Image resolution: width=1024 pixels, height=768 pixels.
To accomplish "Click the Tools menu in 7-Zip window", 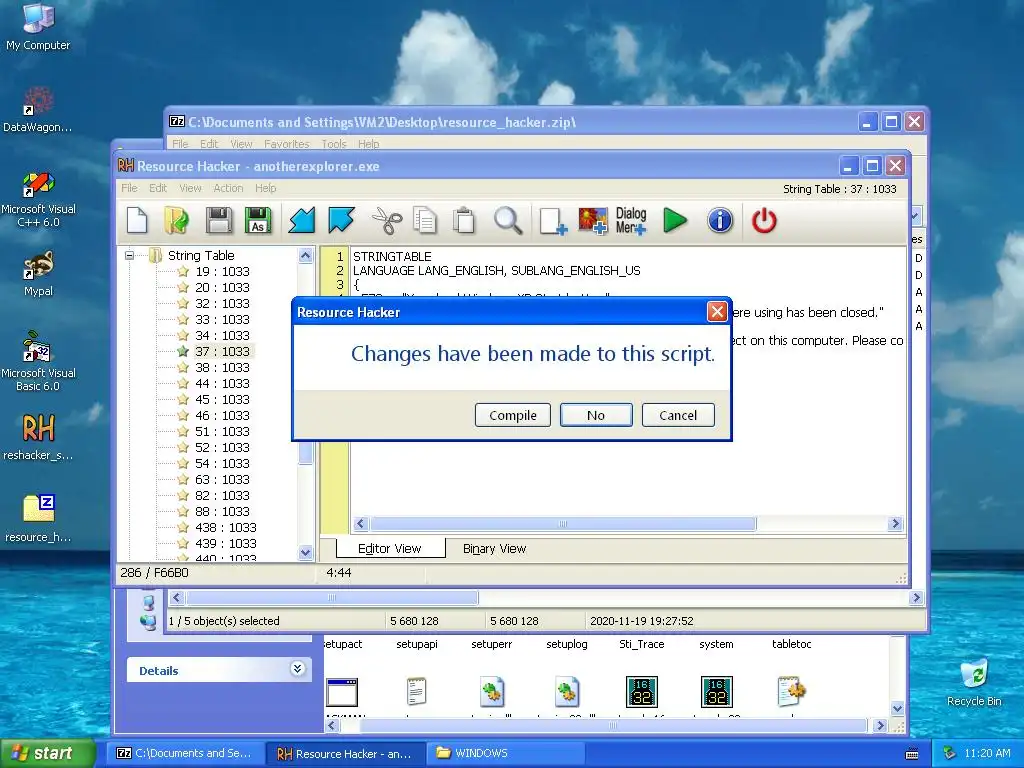I will (x=334, y=144).
